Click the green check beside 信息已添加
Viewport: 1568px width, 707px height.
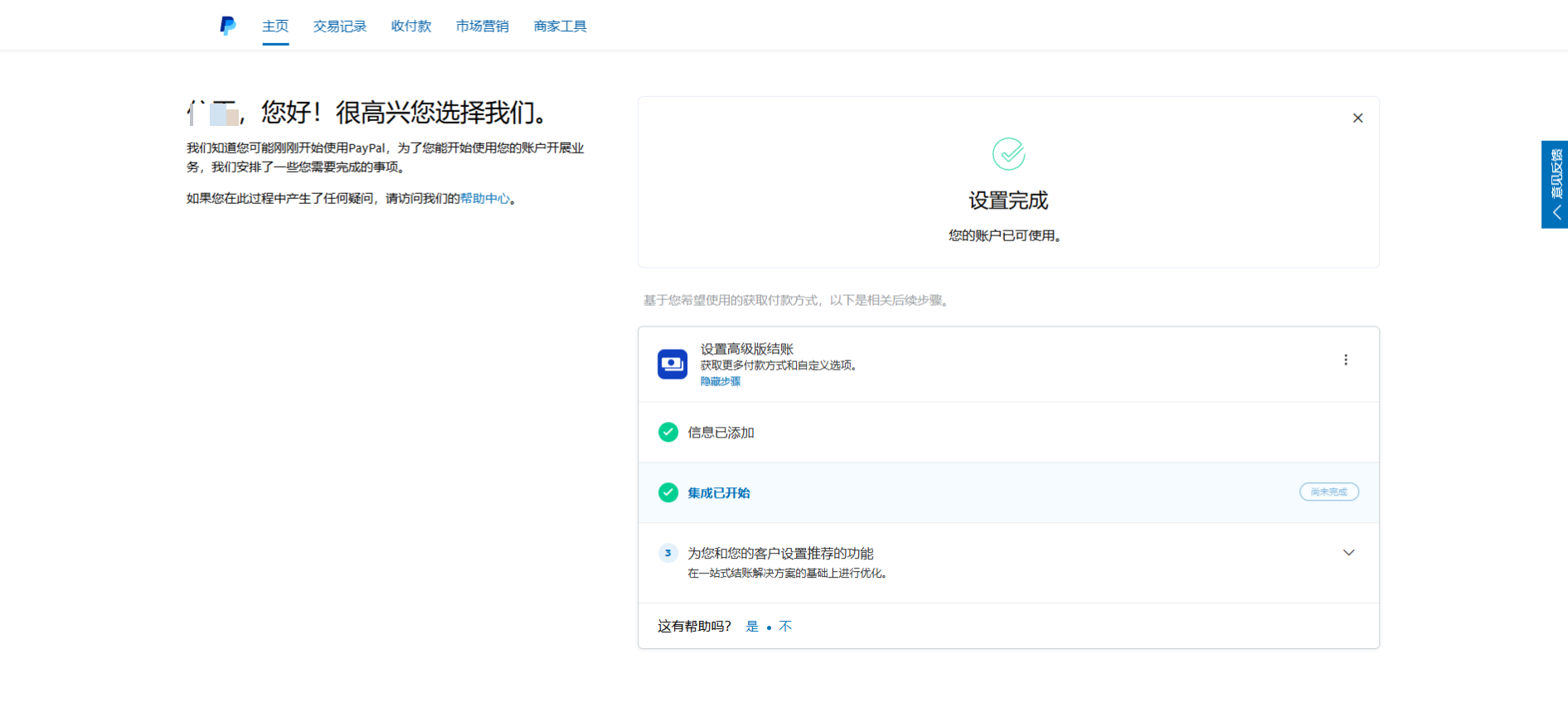tap(668, 433)
